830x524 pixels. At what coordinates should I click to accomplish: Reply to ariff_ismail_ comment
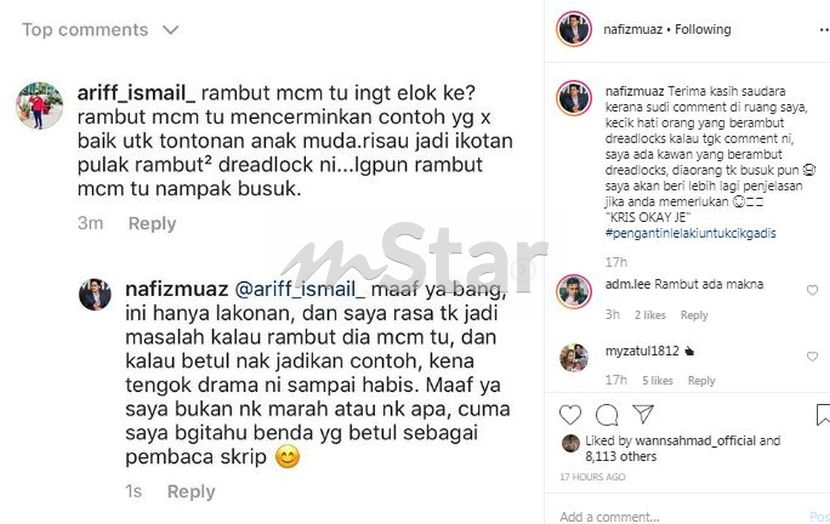click(x=152, y=223)
